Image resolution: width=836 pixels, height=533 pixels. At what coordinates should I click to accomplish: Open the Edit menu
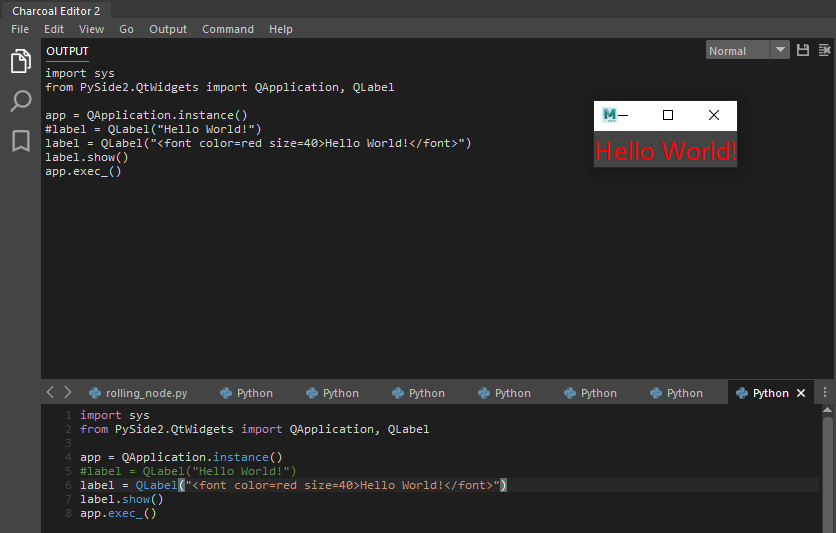click(x=54, y=29)
